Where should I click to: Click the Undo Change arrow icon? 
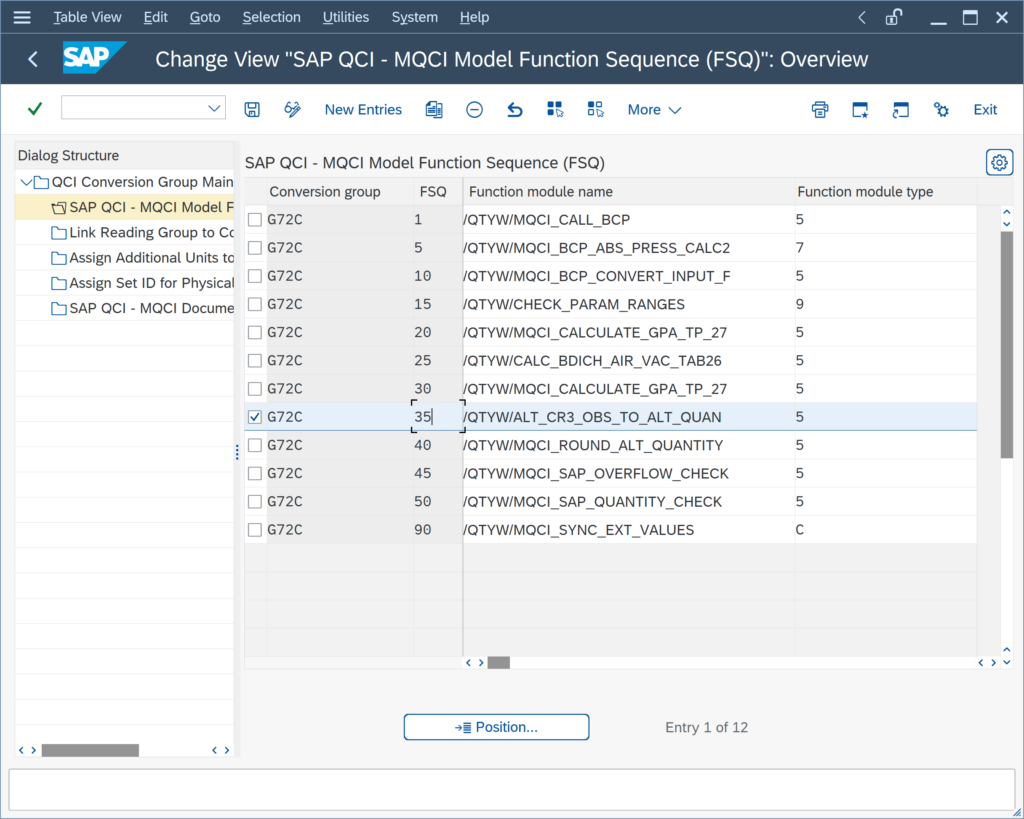515,110
